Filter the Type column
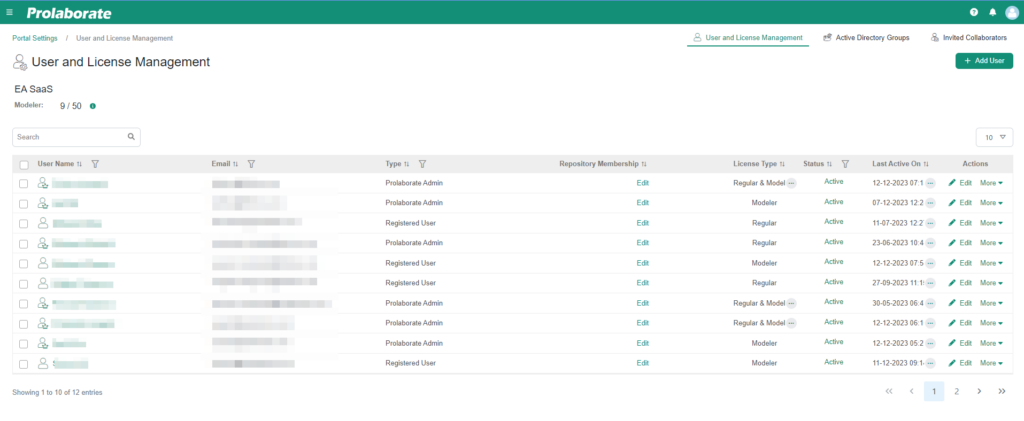The height and width of the screenshot is (421, 1024). coord(422,164)
